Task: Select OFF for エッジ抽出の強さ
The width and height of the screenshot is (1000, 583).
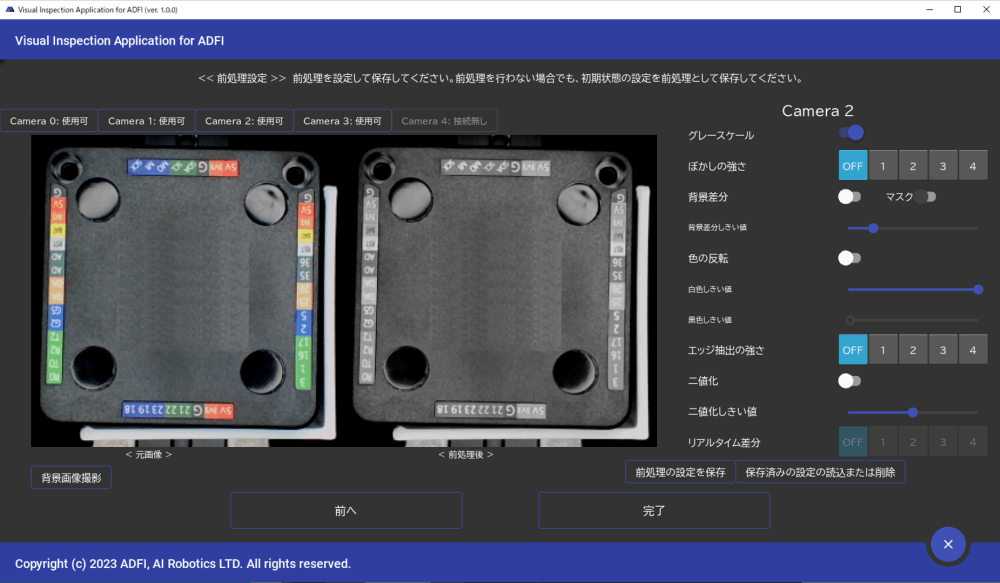Action: [x=852, y=350]
